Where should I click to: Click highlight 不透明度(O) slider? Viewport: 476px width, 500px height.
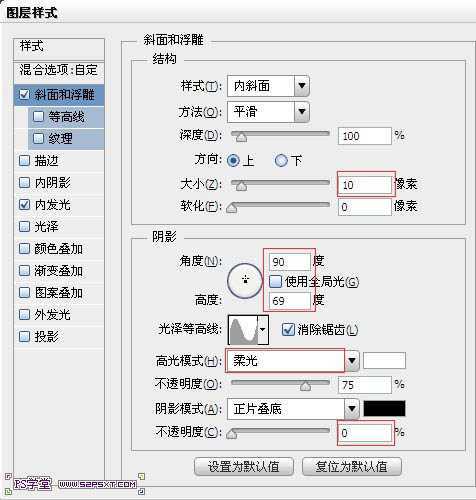pos(280,383)
